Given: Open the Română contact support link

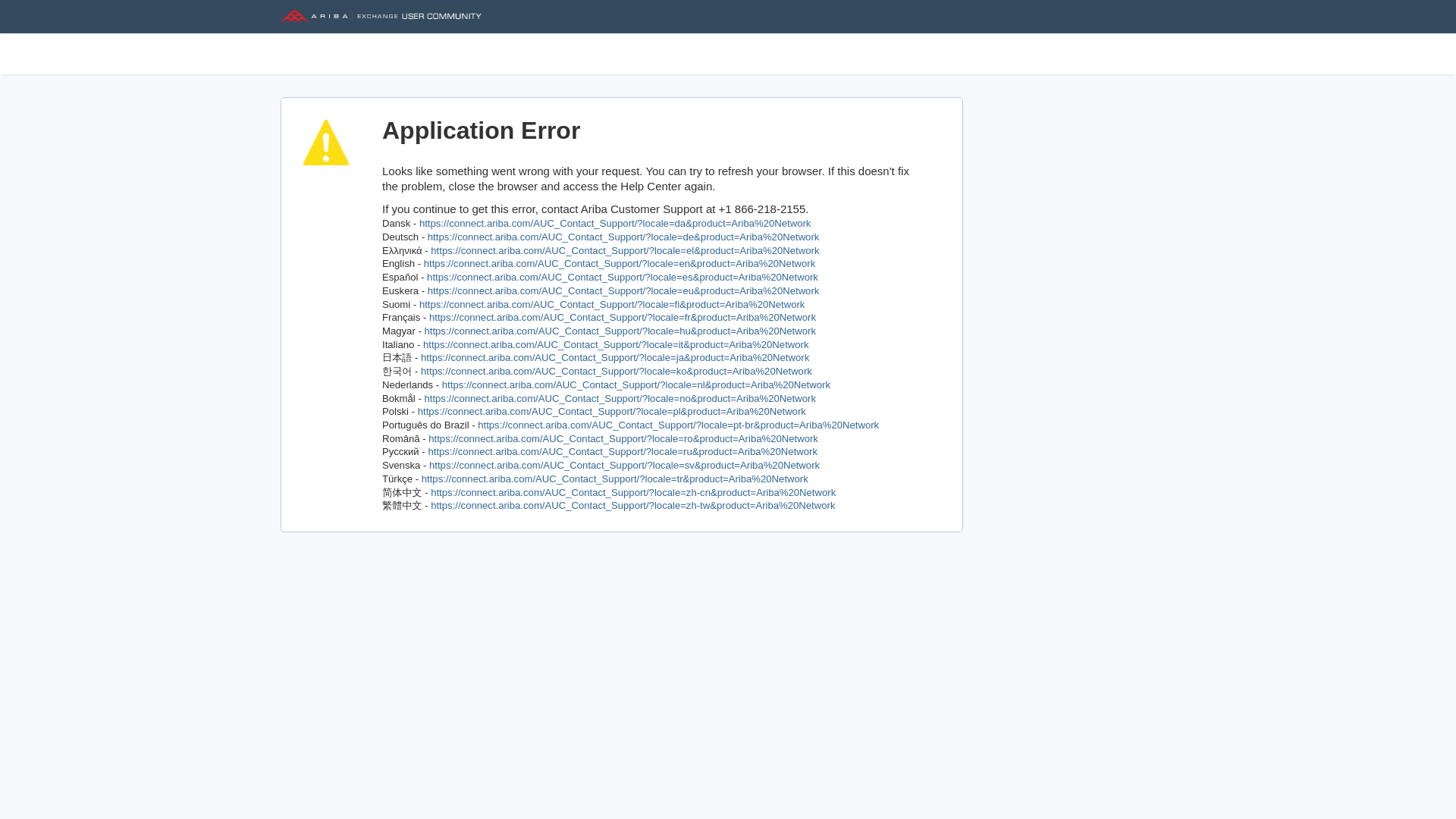Looking at the screenshot, I should pos(623,439).
